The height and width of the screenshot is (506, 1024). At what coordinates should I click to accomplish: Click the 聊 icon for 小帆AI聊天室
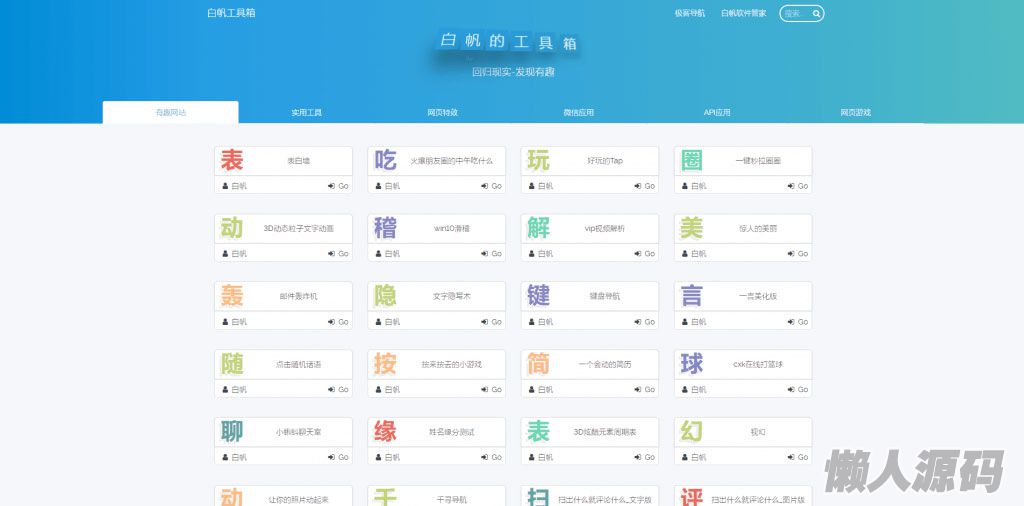[x=232, y=432]
